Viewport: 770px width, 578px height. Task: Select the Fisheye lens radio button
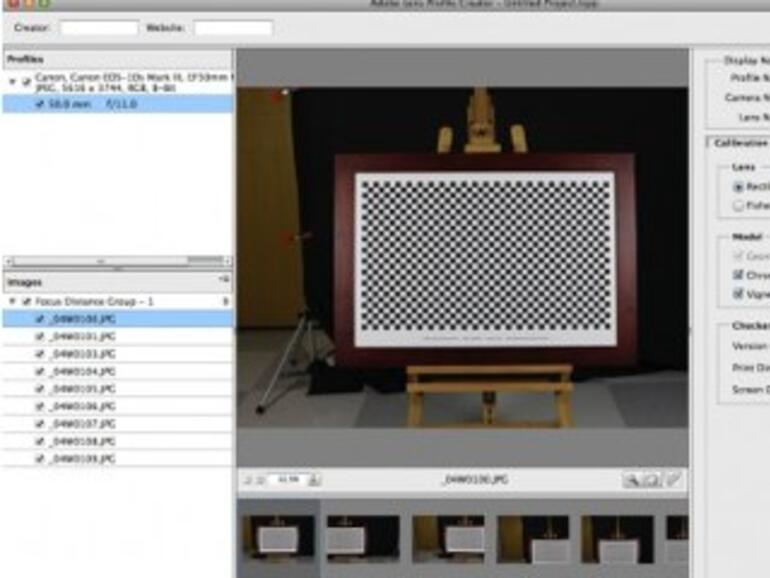click(738, 206)
